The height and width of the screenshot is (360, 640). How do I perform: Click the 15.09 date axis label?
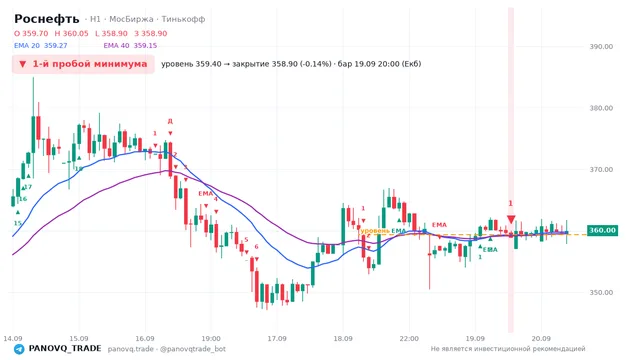(x=79, y=339)
